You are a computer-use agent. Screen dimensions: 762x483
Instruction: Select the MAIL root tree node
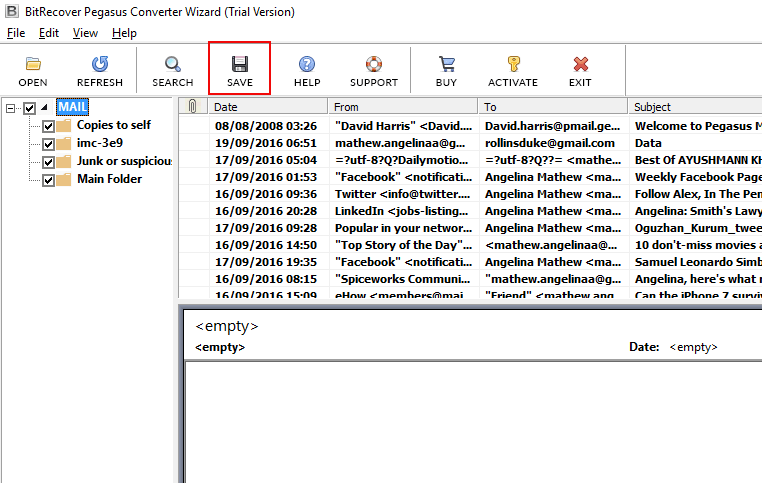[x=72, y=107]
